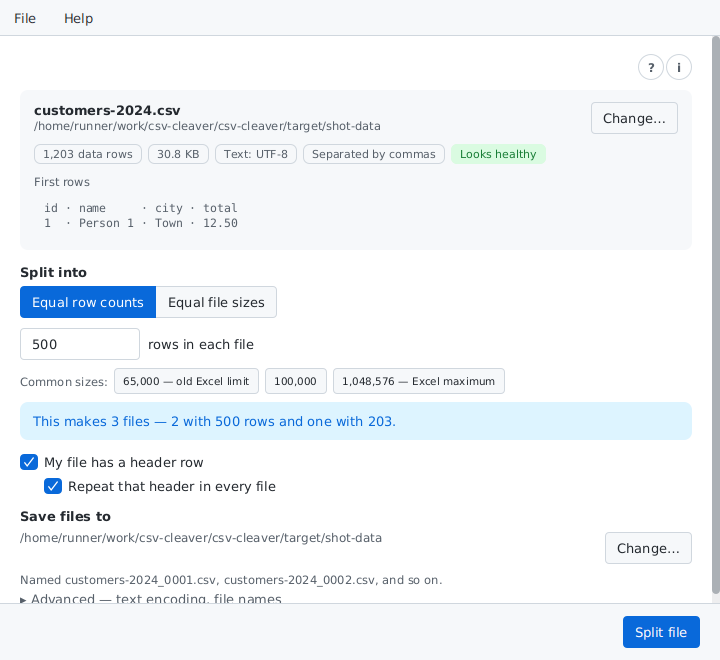Expand Advanced text encoding, file names section

coord(151,598)
